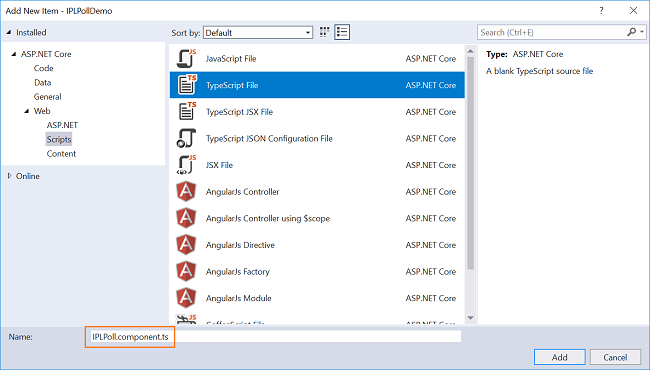Screen dimensions: 650x370
Task: Select the Code category under ASP.NET Core
Action: [x=44, y=68]
